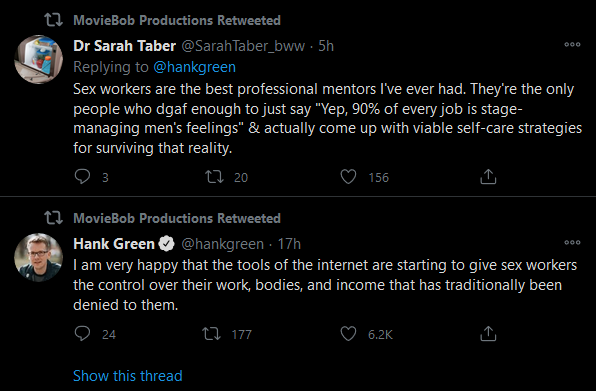Open the @SarahTaber_bww handle
The image size is (596, 391).
pos(243,46)
